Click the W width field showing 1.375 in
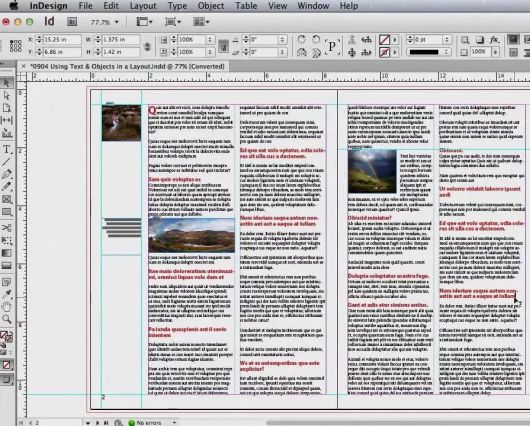 coord(121,40)
